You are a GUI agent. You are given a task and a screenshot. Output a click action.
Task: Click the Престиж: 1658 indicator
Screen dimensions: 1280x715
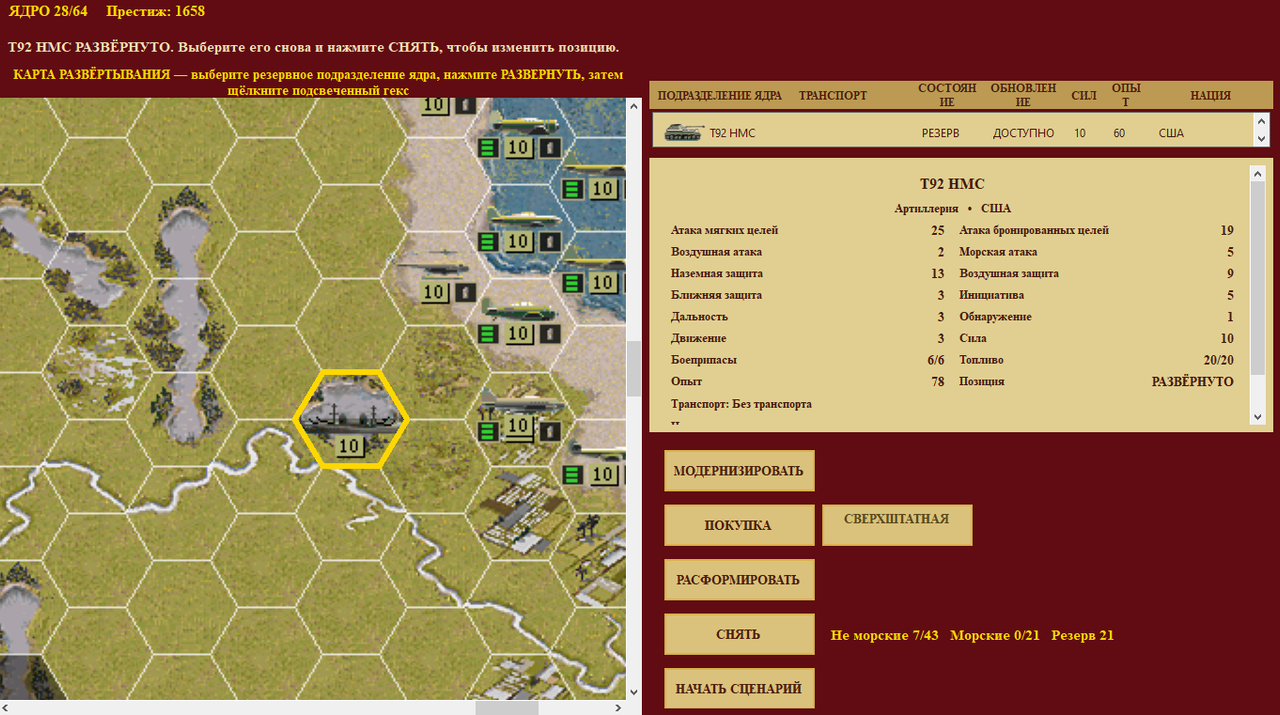click(x=155, y=11)
